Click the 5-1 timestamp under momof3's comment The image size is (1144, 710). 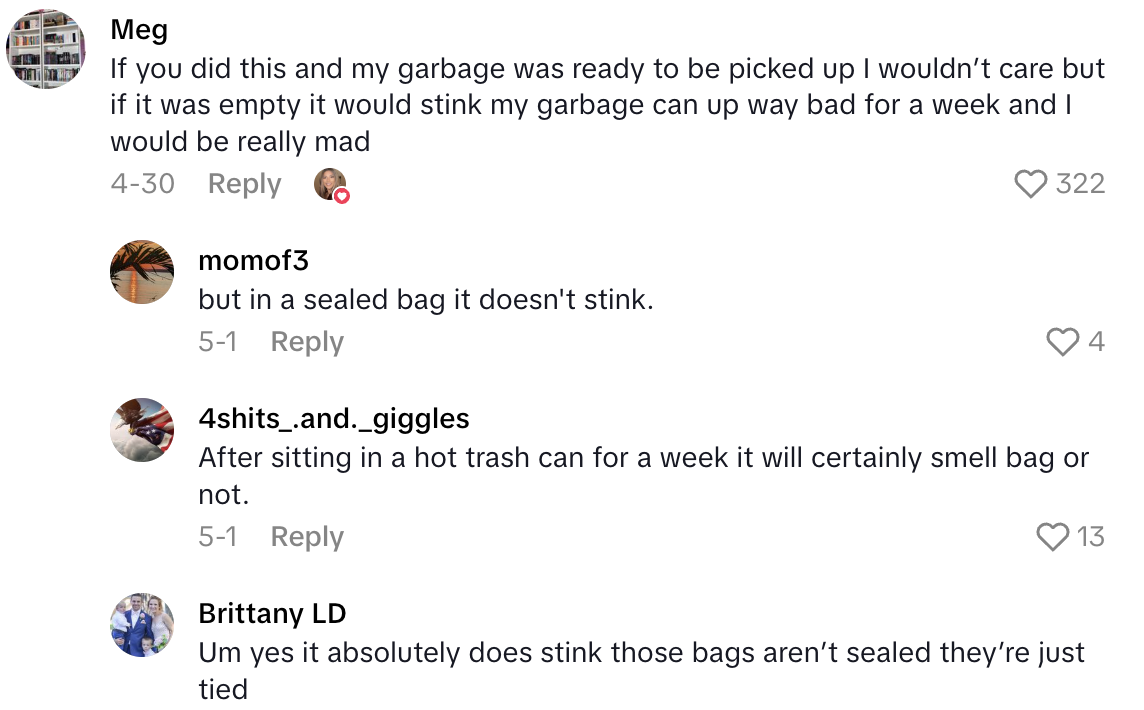[x=219, y=342]
